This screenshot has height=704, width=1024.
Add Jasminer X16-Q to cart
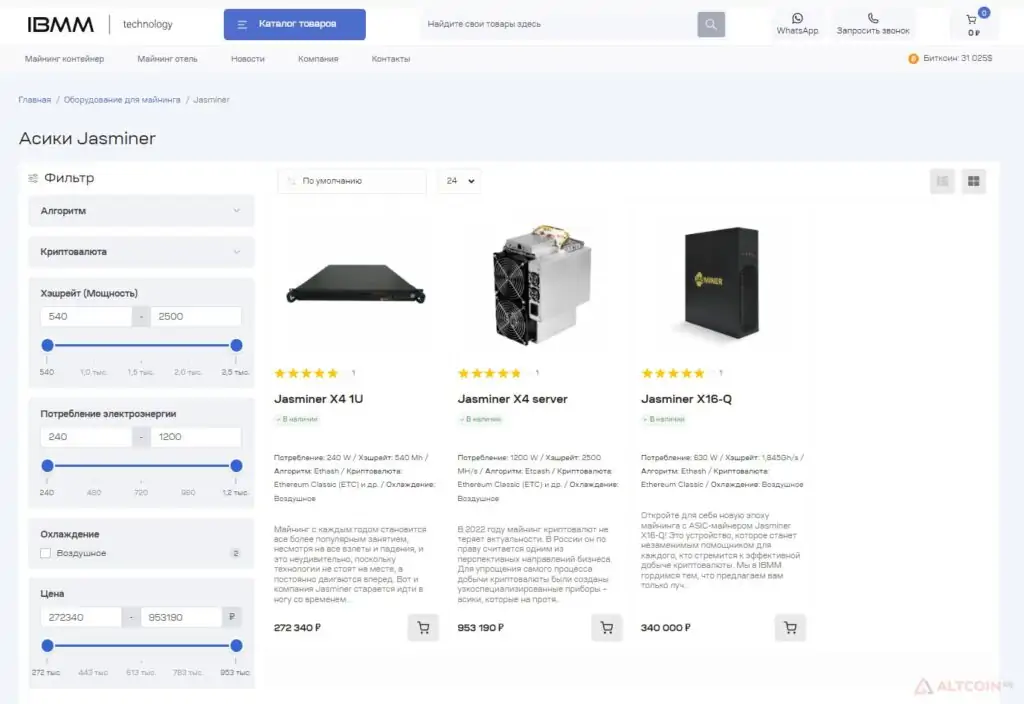[790, 628]
